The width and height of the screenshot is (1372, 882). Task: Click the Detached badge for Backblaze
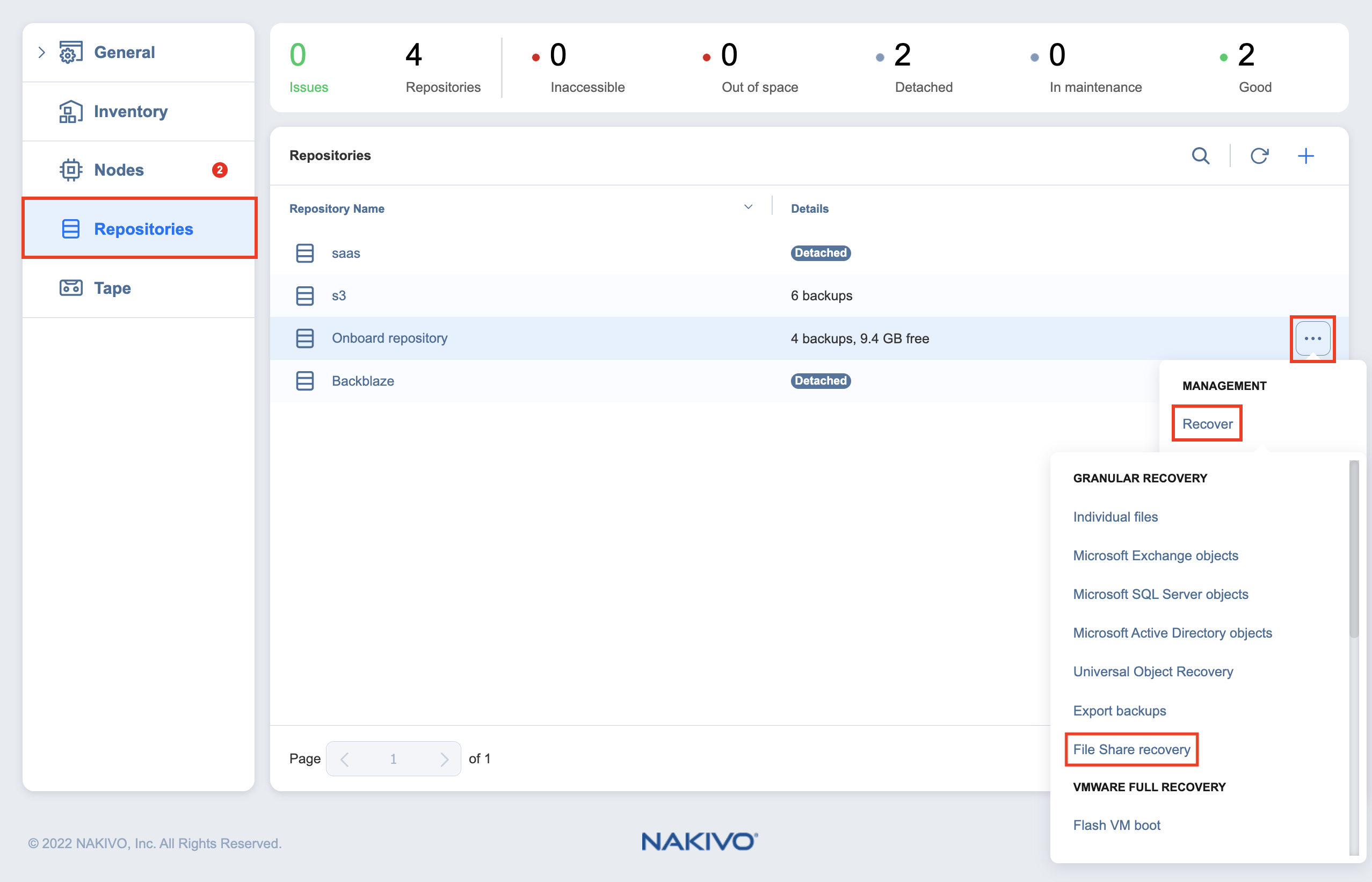point(821,381)
